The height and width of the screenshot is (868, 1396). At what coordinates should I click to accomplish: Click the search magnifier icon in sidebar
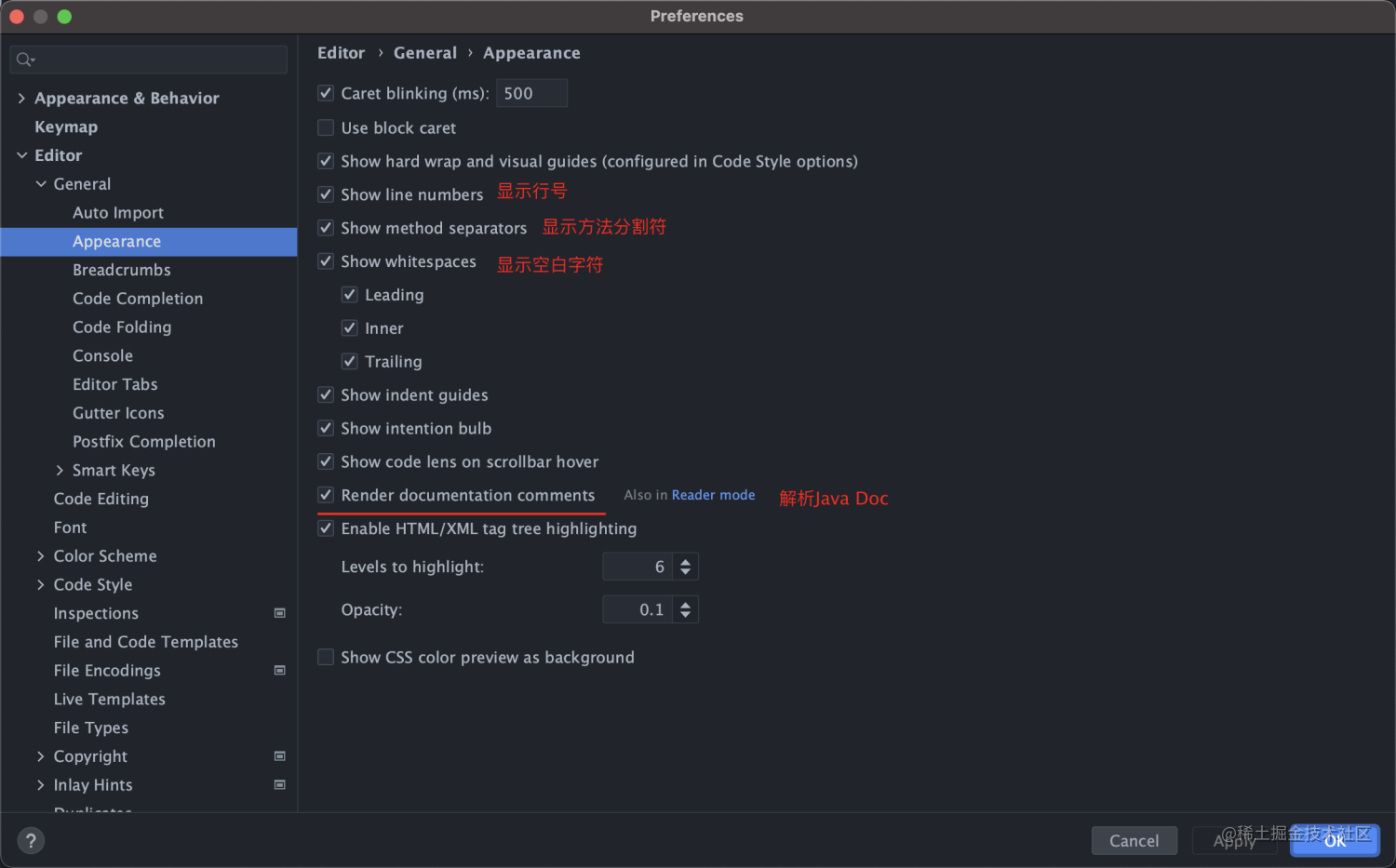click(x=24, y=60)
